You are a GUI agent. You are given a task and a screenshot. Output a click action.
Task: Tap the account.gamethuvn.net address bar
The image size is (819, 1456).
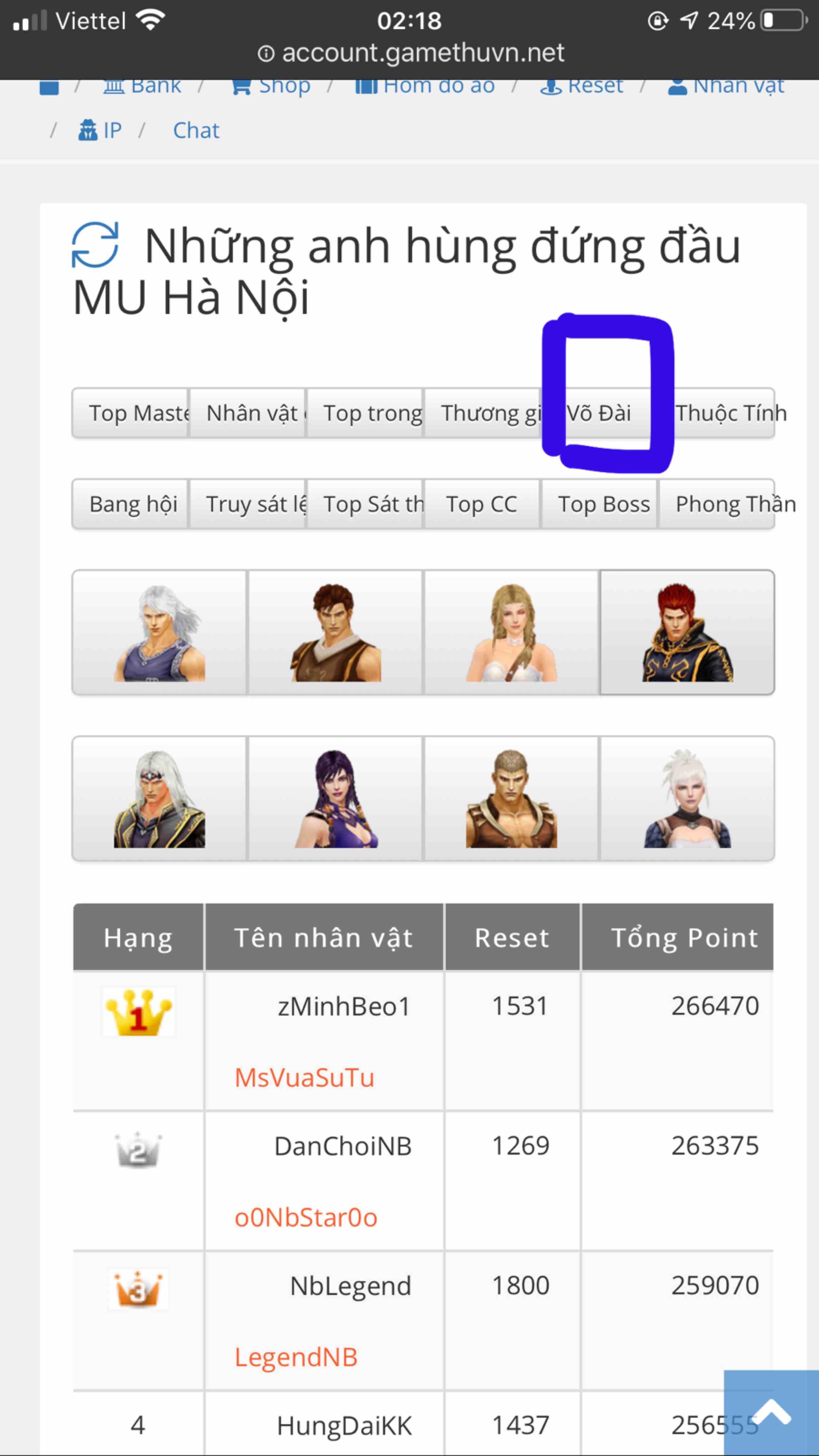411,52
